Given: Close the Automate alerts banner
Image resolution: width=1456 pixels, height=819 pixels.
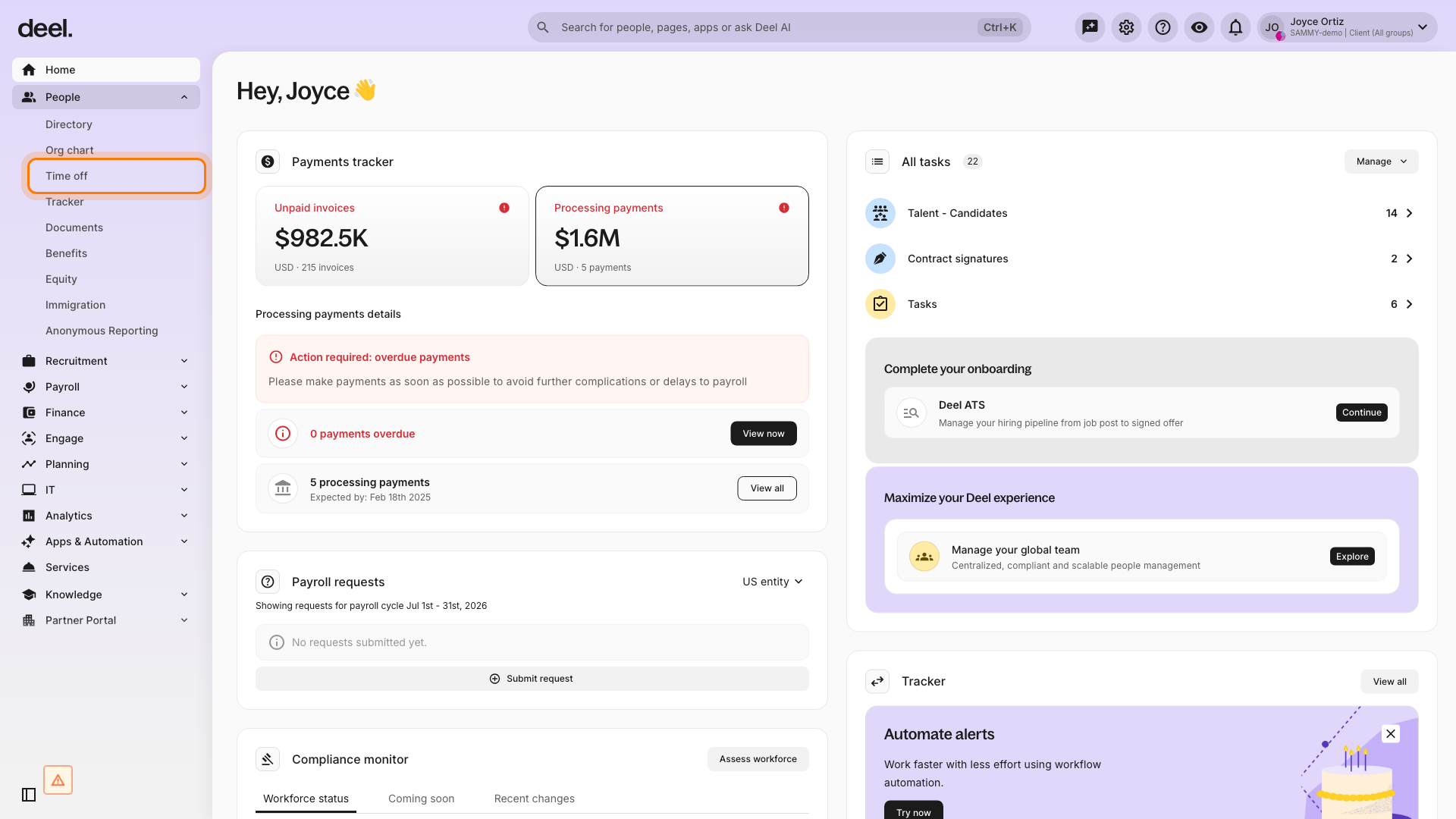Looking at the screenshot, I should pos(1391,733).
